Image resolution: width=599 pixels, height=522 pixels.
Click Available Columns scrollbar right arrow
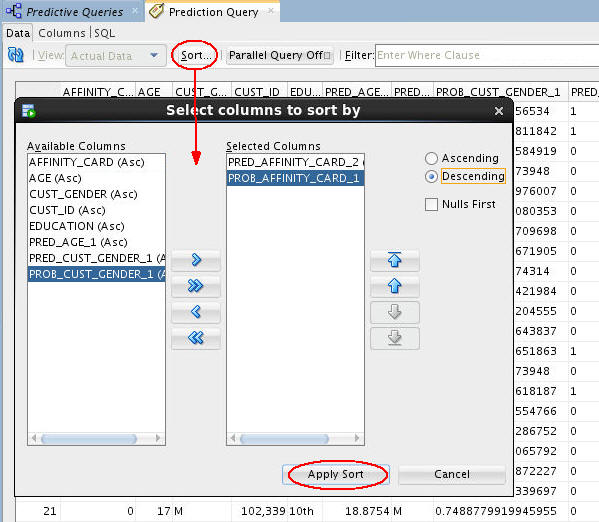point(158,438)
